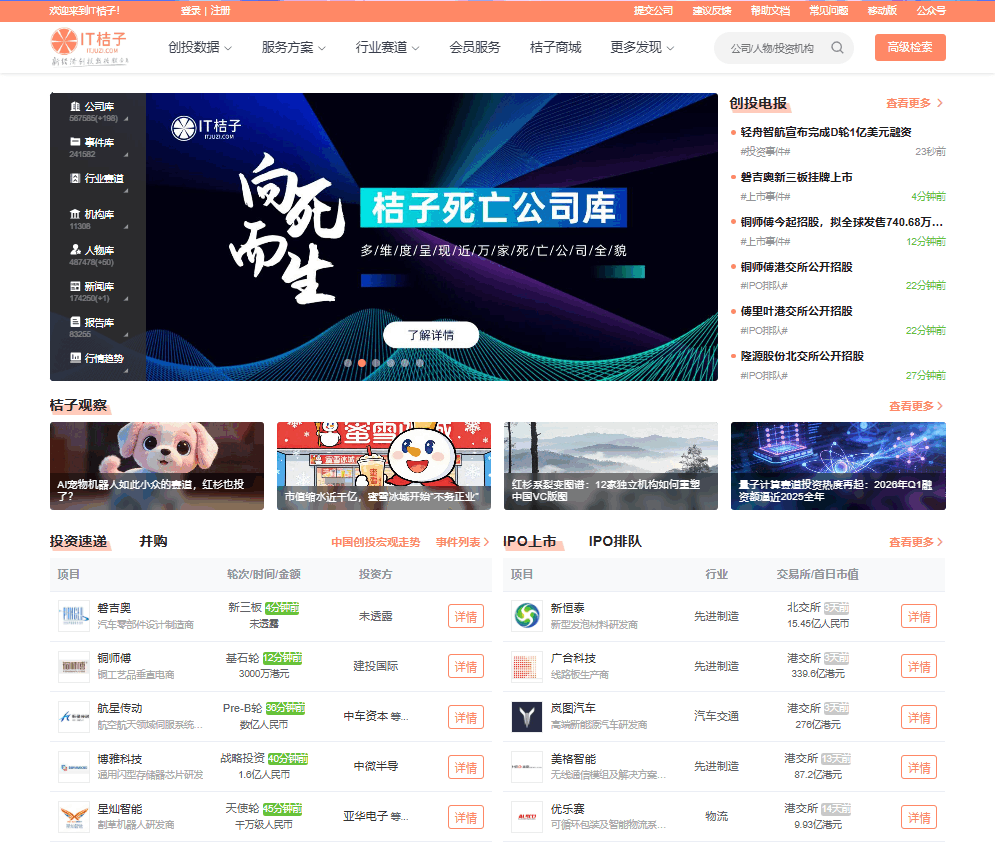Image resolution: width=995 pixels, height=849 pixels.
Task: Click the search magnifier icon
Action: click(x=837, y=47)
